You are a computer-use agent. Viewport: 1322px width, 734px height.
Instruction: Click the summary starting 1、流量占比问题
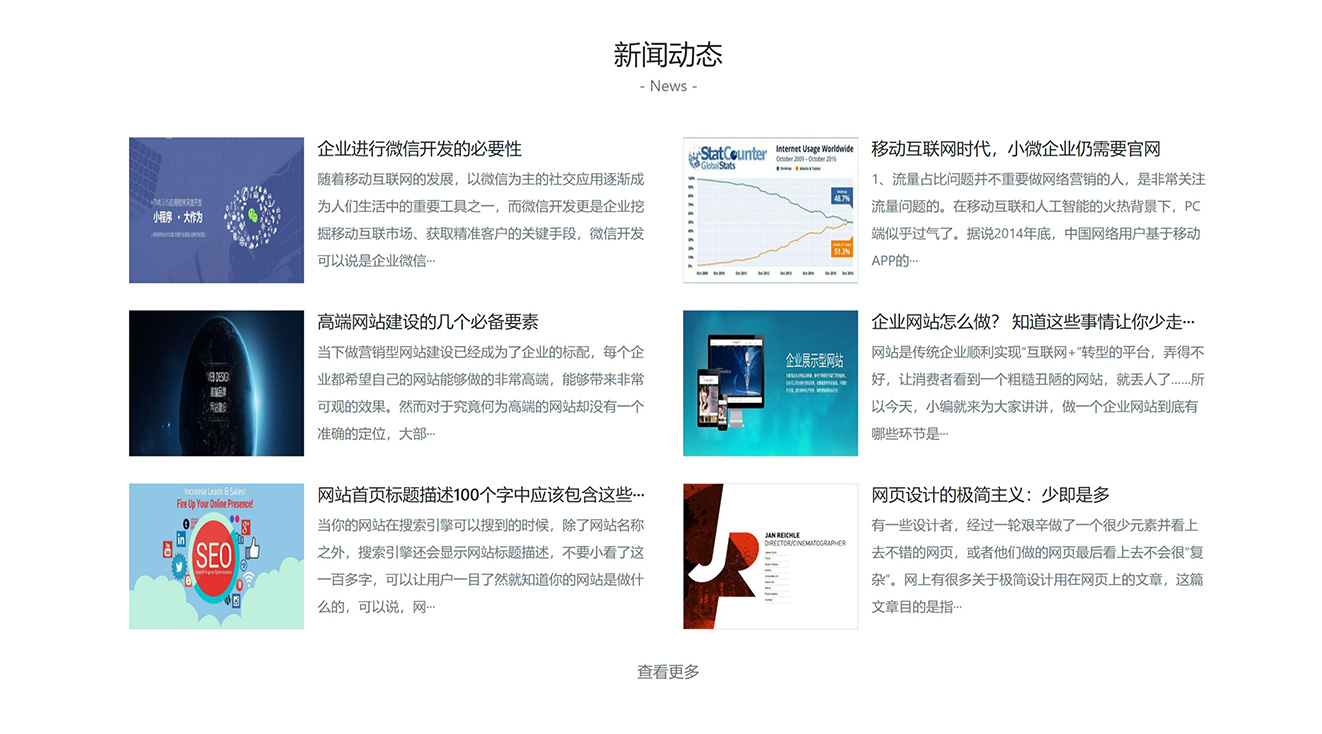point(1038,220)
